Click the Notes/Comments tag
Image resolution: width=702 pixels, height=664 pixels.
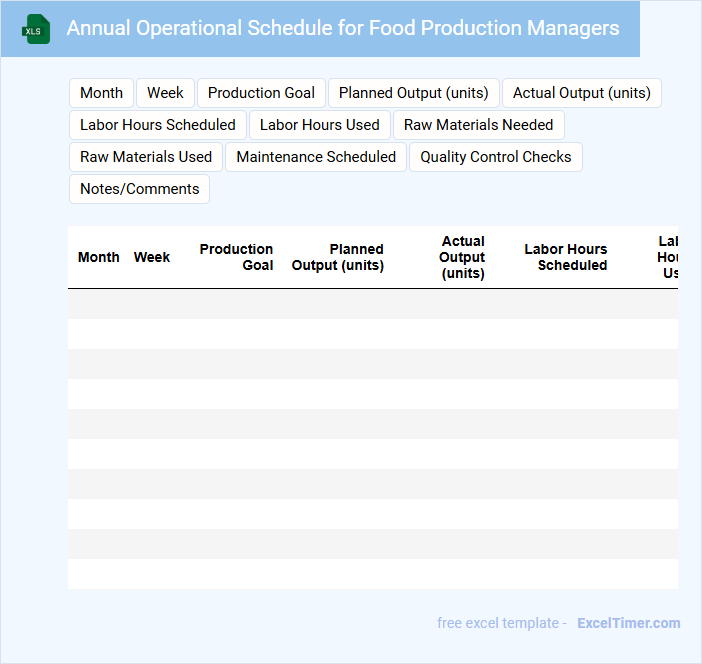[x=139, y=189]
